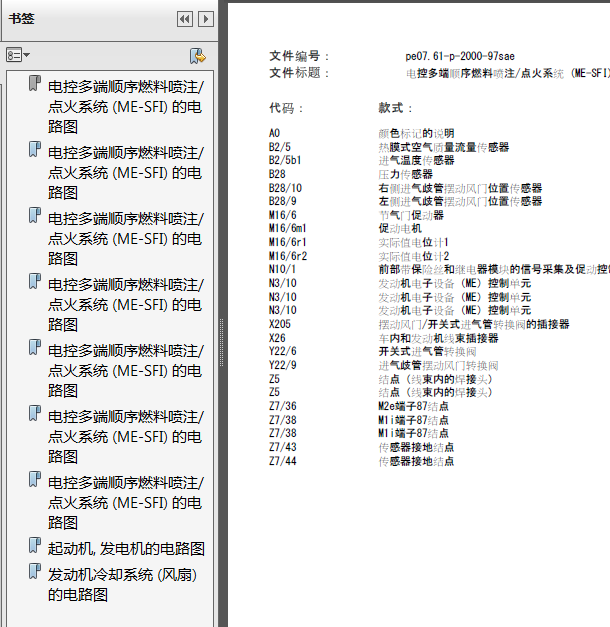Click description 实际值电位计2
Image resolution: width=610 pixels, height=627 pixels.
pos(414,256)
